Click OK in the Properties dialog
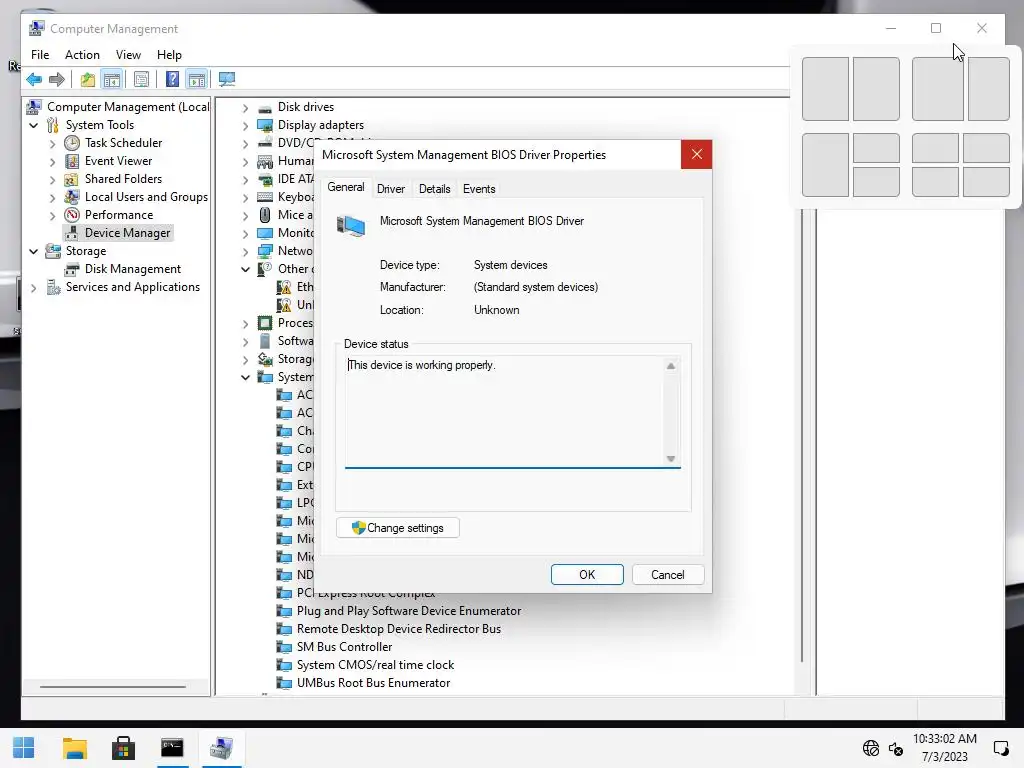Screen dimensions: 1024x768 click(x=587, y=575)
